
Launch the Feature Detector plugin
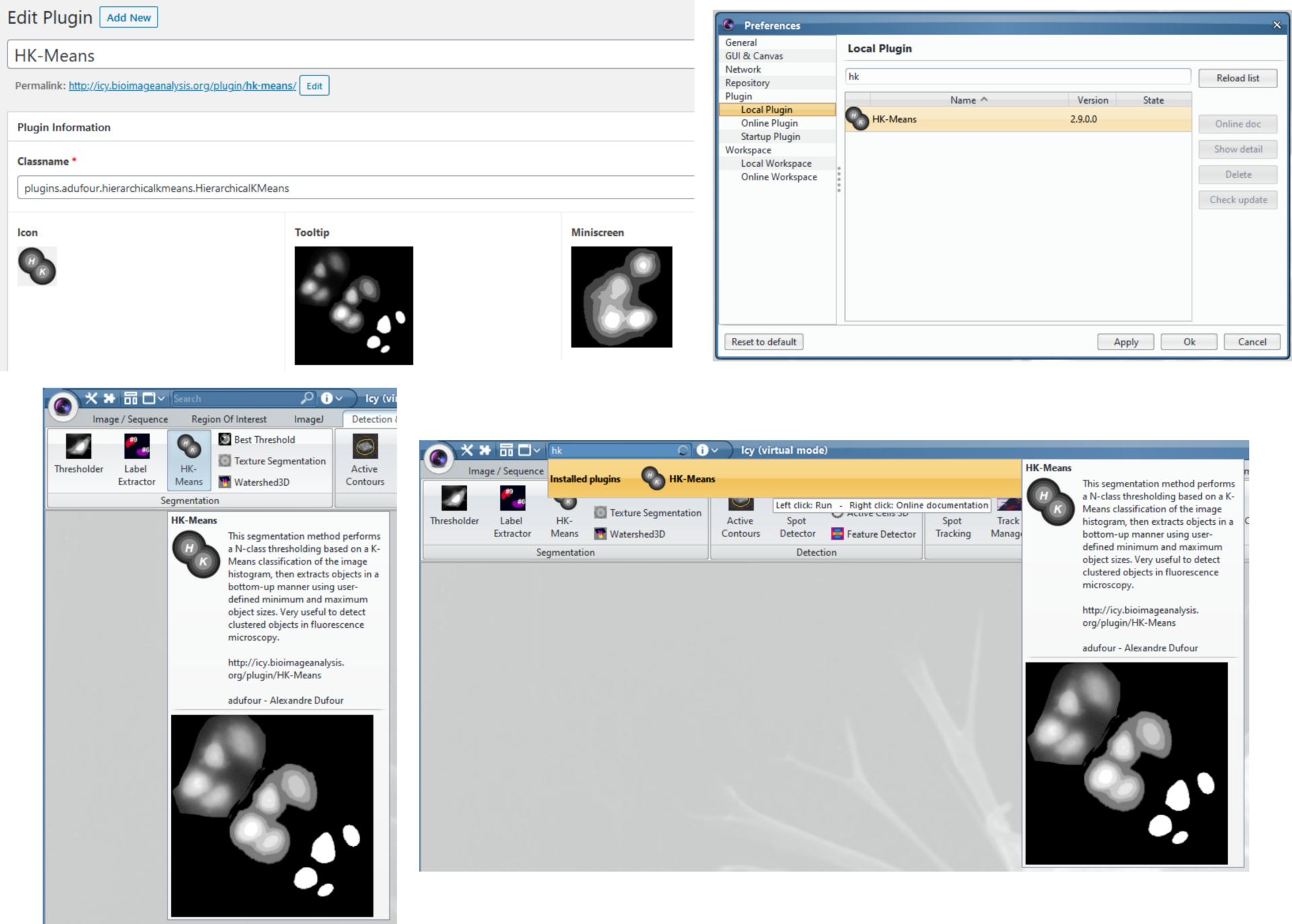tap(873, 534)
